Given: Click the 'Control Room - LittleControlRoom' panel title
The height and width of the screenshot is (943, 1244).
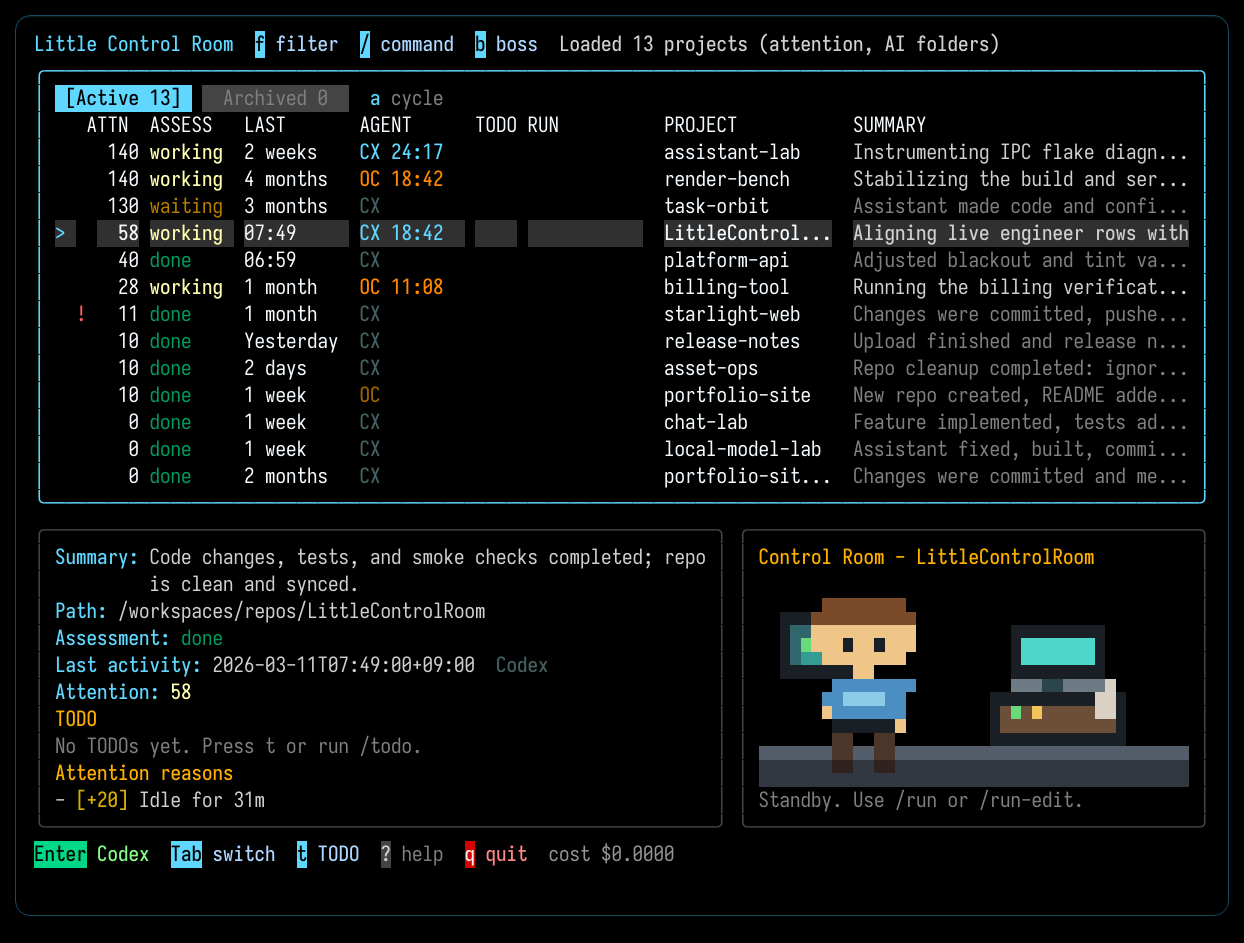Looking at the screenshot, I should (927, 557).
